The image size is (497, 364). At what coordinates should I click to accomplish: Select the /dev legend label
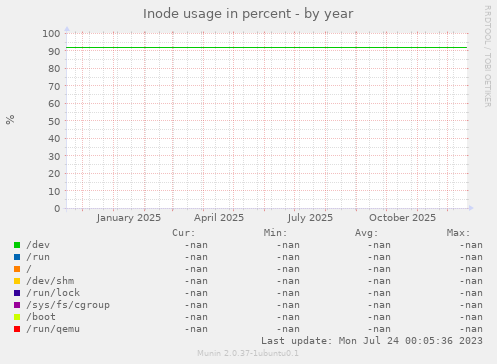point(38,245)
